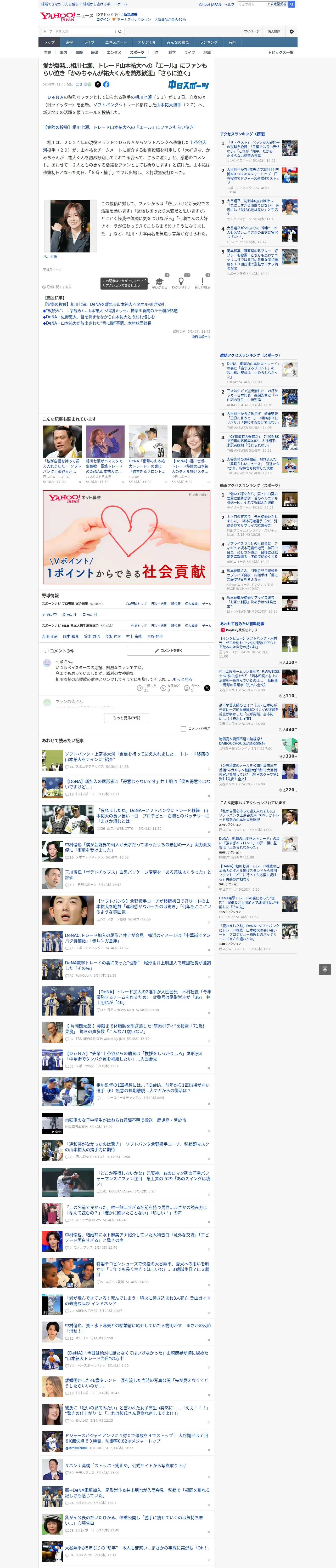Select the オリジナル tab
Viewport: 336px width, 1568px height.
(x=147, y=43)
